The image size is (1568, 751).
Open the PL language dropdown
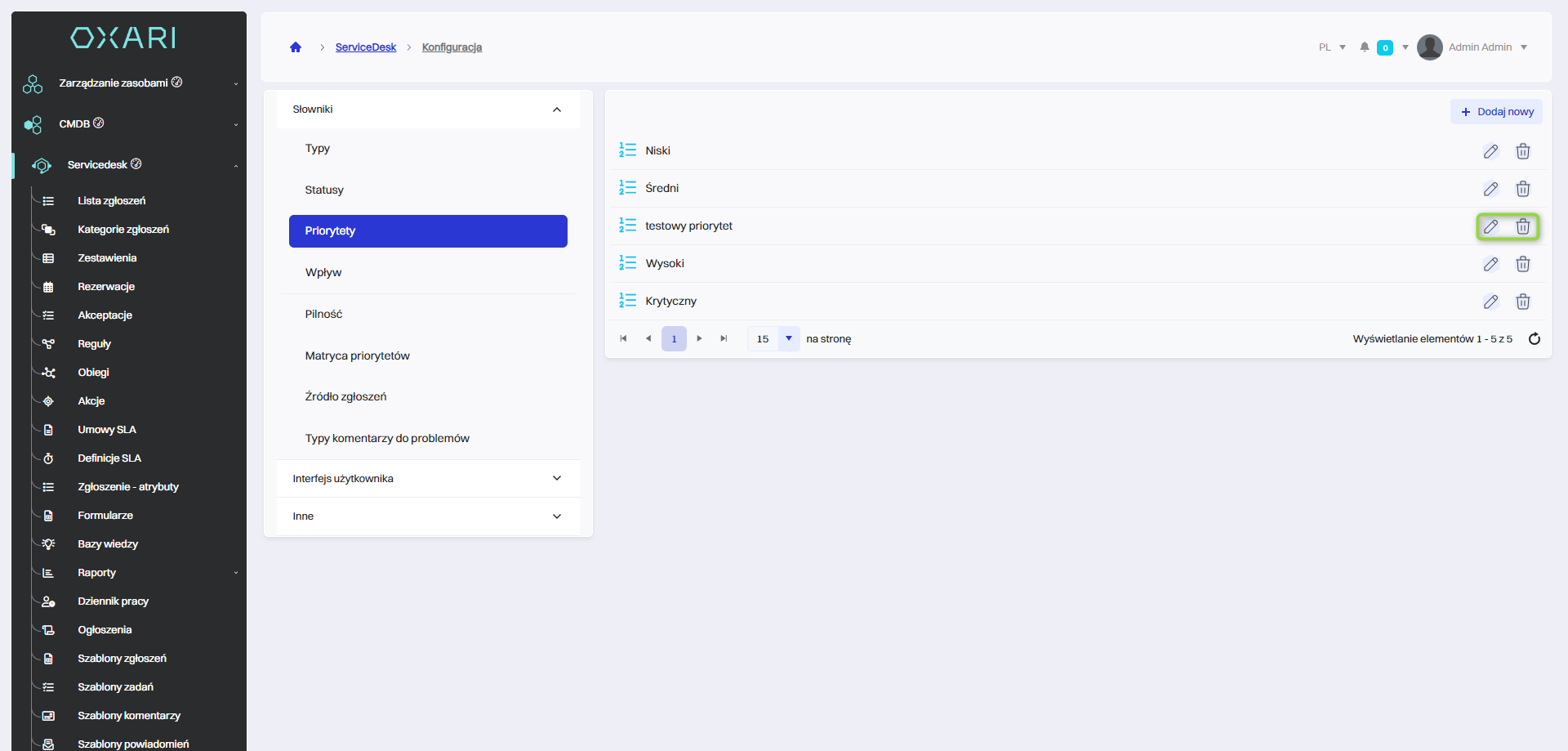(1331, 47)
